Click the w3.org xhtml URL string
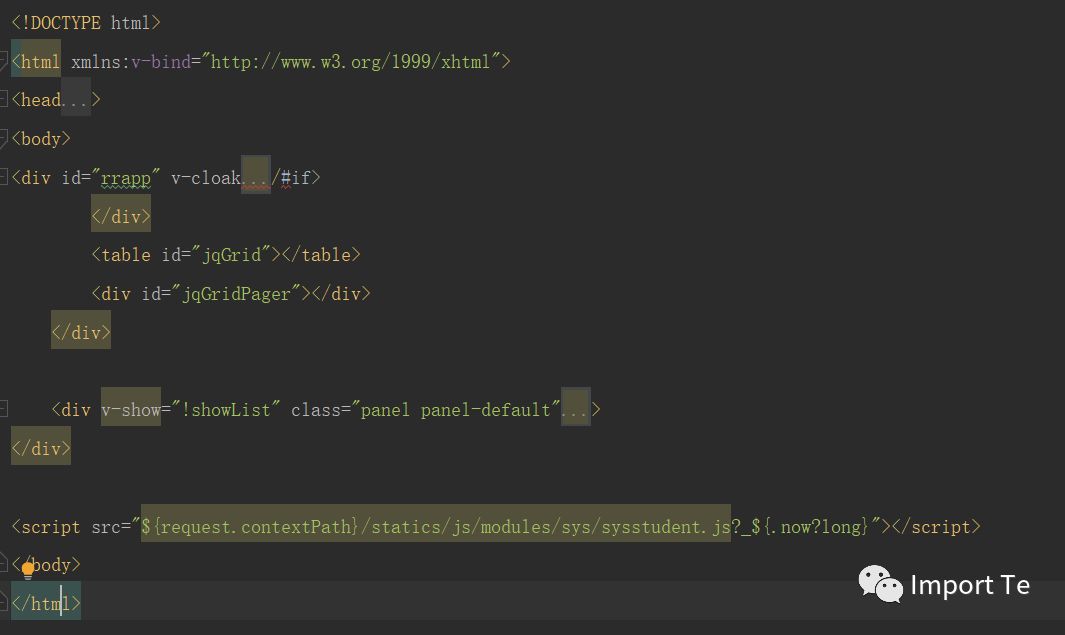The image size is (1065, 635). [x=350, y=62]
